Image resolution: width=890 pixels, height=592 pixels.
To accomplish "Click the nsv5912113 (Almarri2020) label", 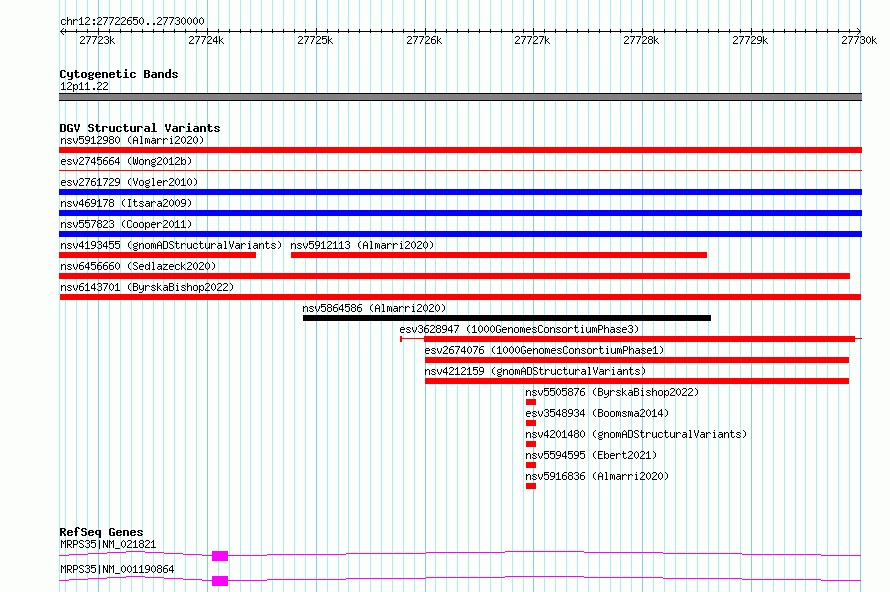I will [362, 245].
